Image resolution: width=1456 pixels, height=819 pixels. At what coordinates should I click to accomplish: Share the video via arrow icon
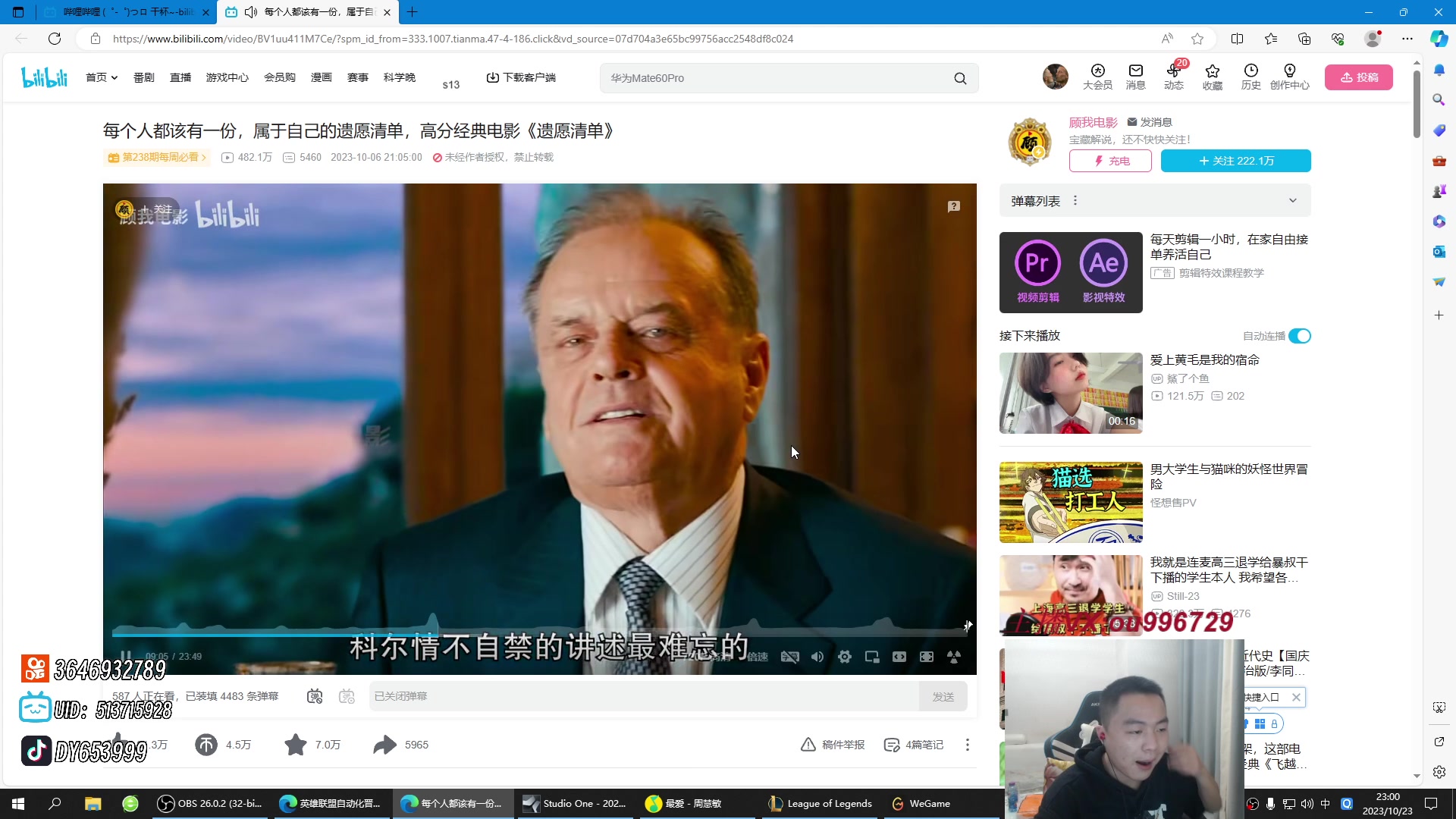(x=385, y=745)
